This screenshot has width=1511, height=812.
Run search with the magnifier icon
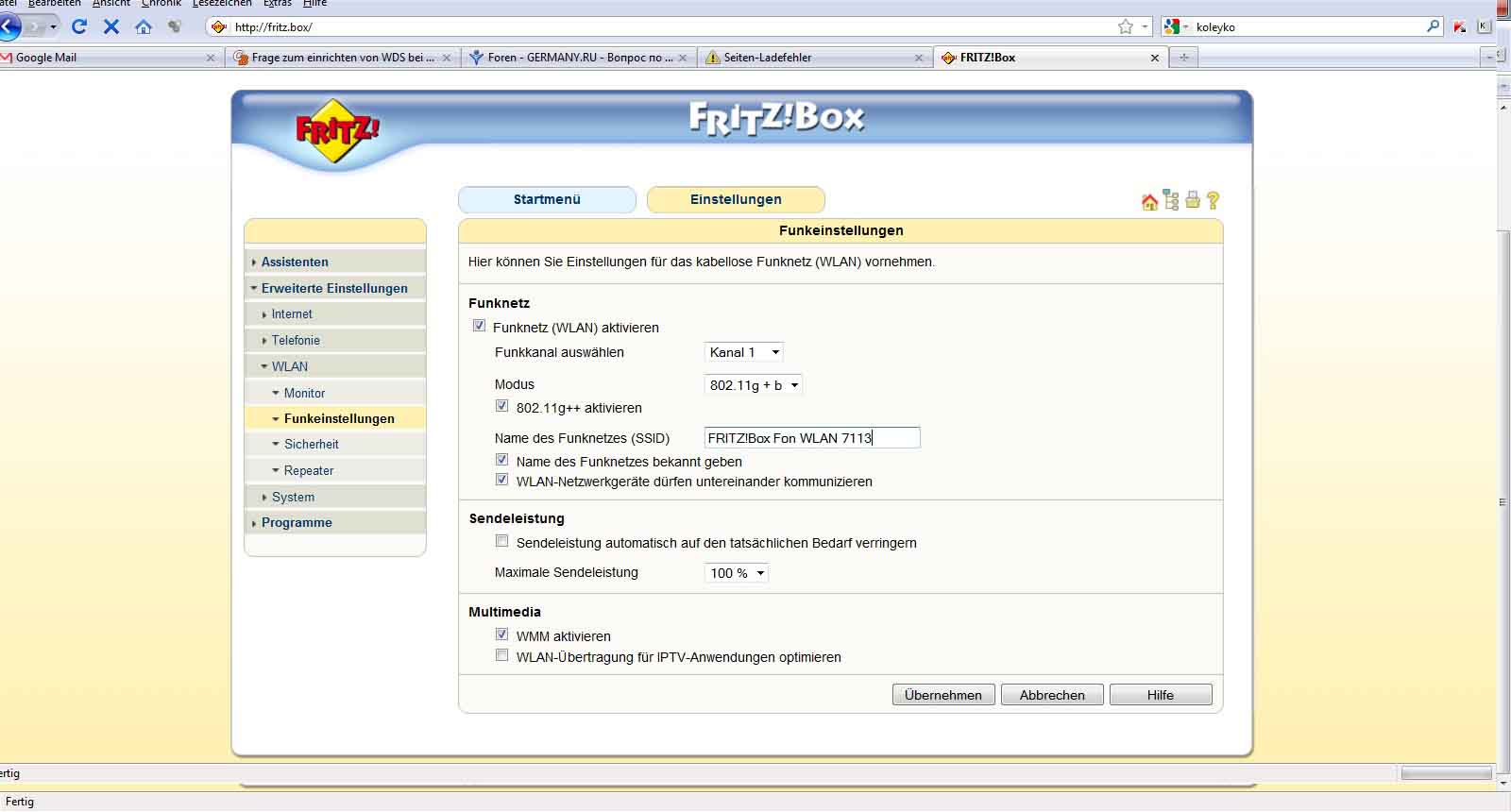pos(1433,26)
